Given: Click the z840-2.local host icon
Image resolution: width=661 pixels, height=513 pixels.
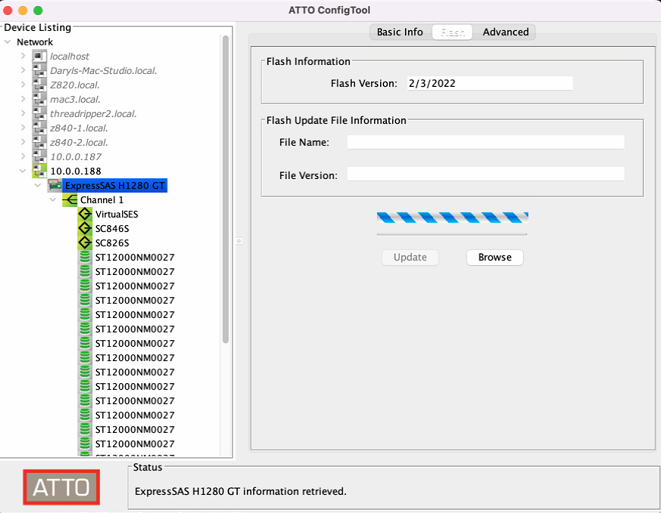Looking at the screenshot, I should pos(39,142).
